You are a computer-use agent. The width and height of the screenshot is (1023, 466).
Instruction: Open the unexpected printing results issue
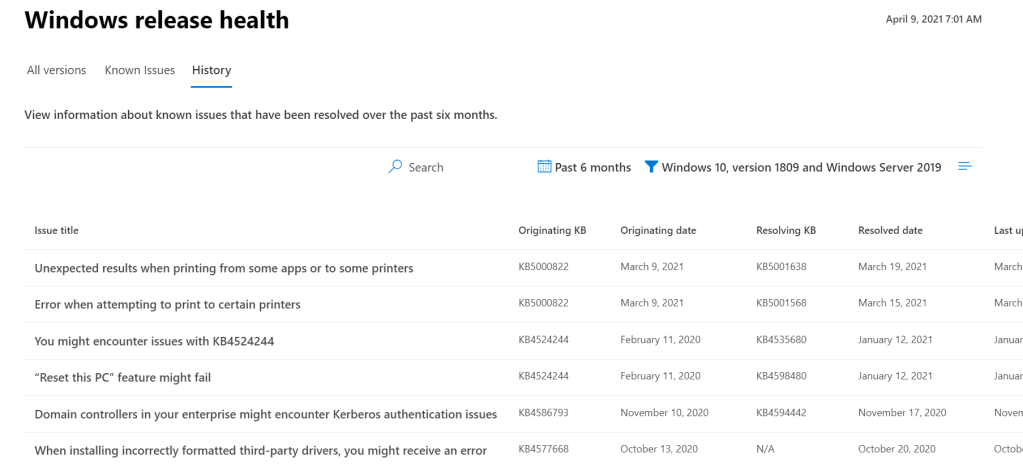coord(224,268)
